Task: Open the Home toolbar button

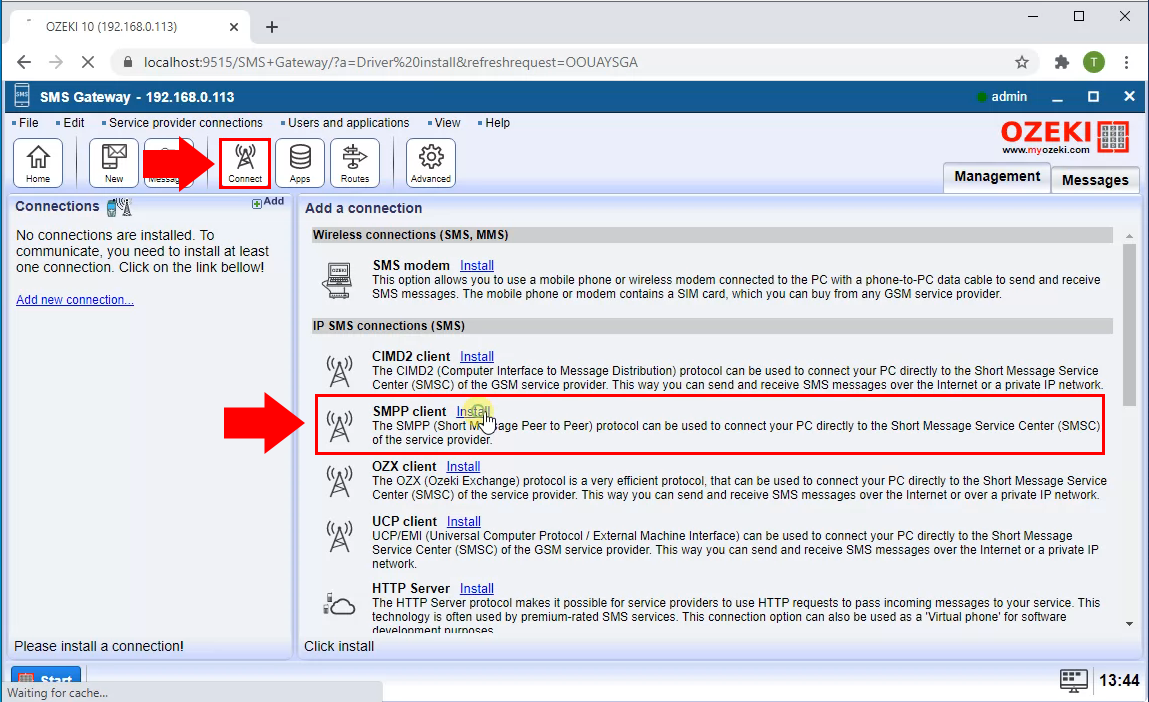Action: coord(38,163)
